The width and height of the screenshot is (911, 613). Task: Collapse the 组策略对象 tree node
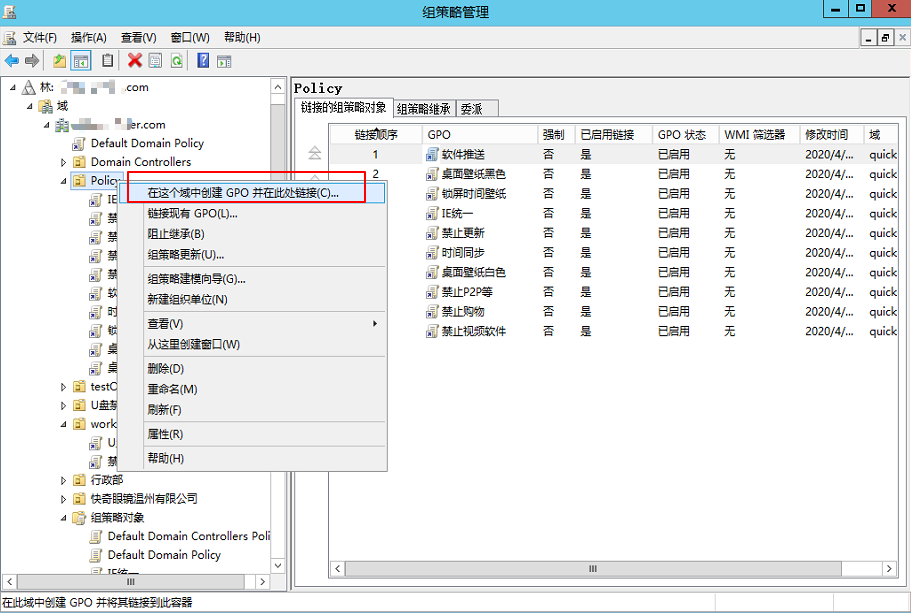pyautogui.click(x=64, y=518)
